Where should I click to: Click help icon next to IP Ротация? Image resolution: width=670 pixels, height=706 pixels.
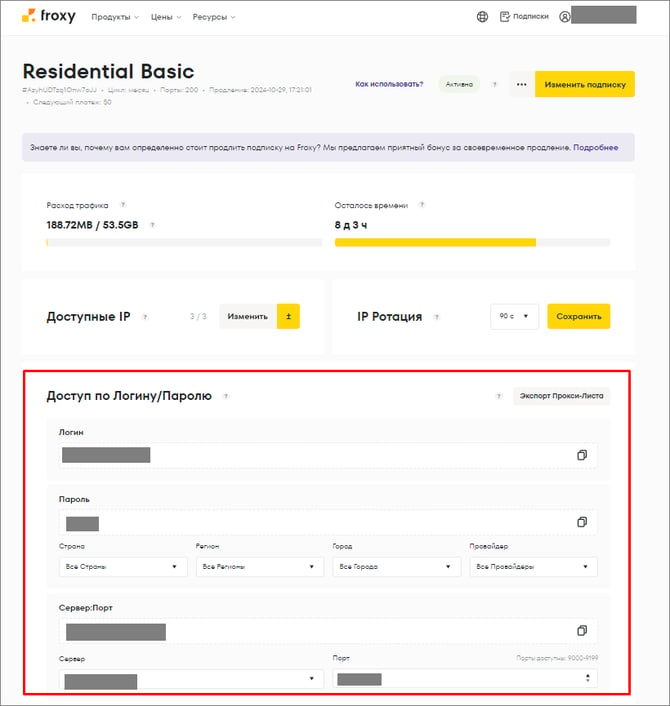[436, 317]
